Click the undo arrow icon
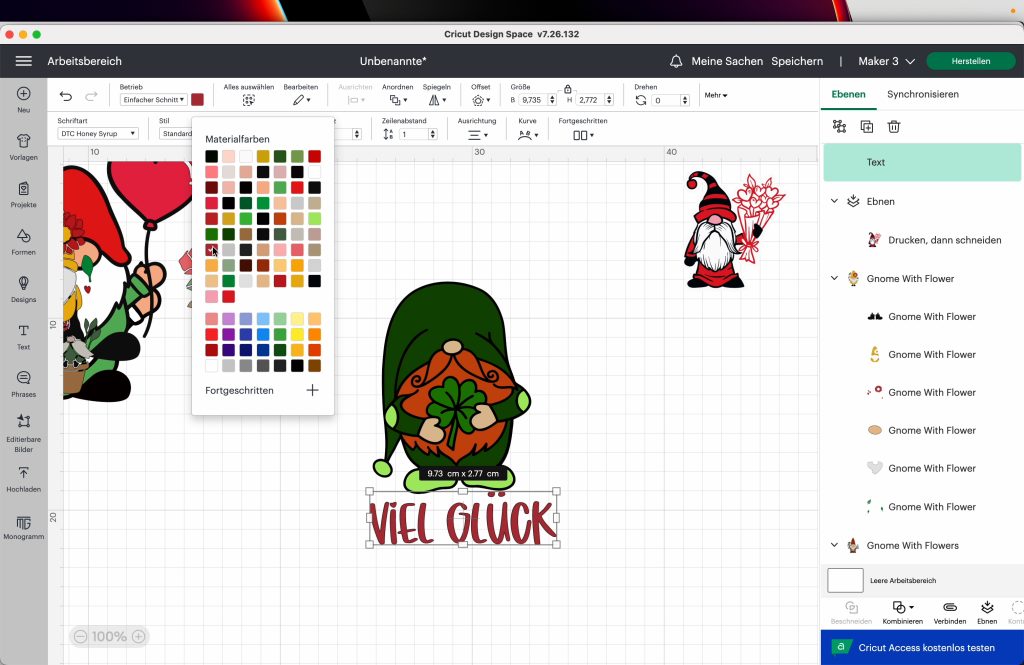1024x665 pixels. (66, 97)
